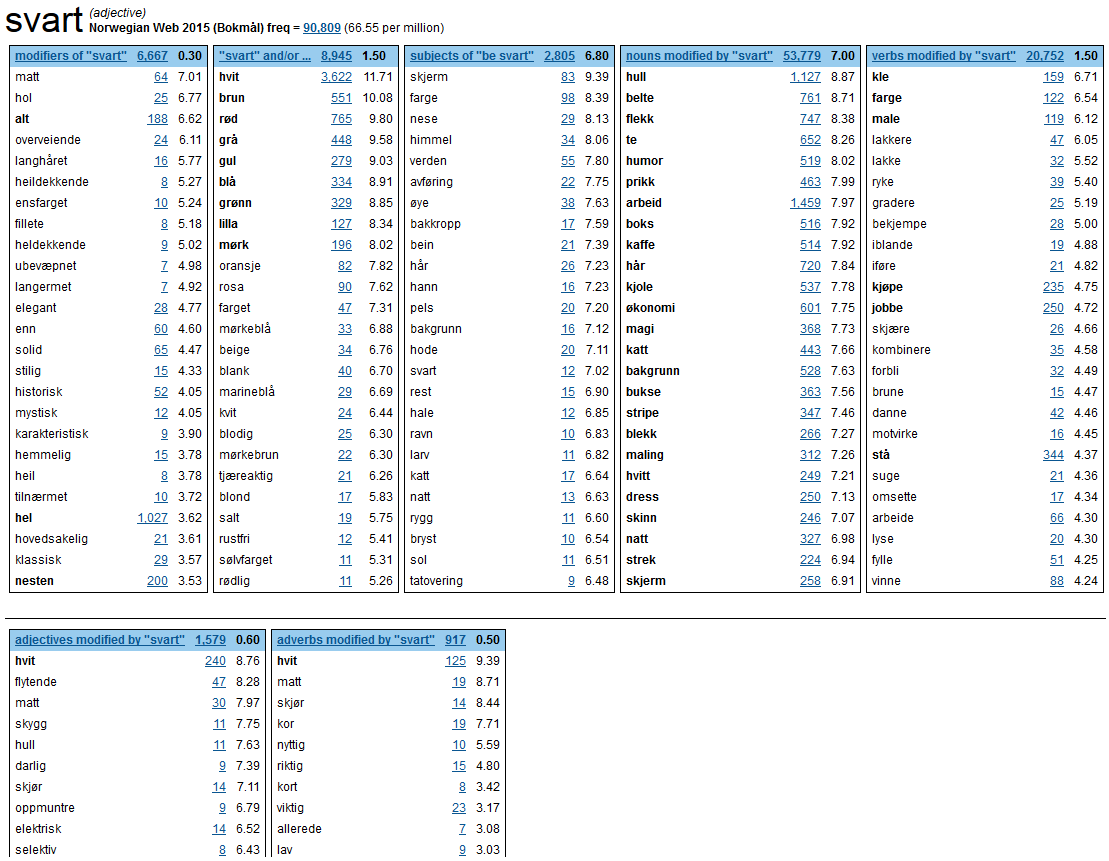Select the word tjæreaktig in and/or table
The height and width of the screenshot is (861, 1109).
tap(245, 476)
